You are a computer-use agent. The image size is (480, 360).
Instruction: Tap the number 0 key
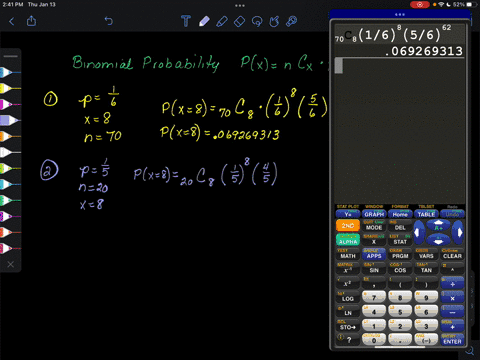[374, 340]
